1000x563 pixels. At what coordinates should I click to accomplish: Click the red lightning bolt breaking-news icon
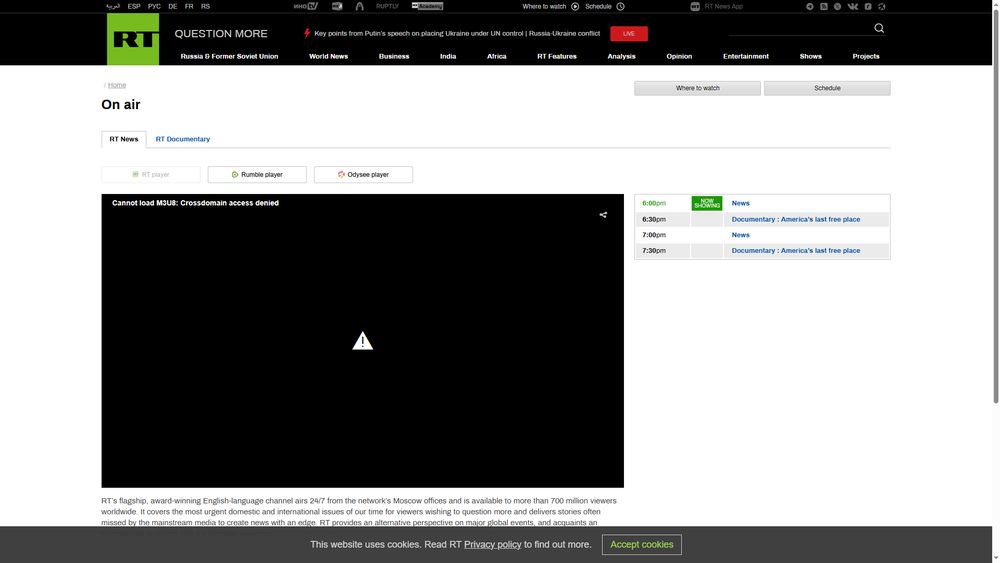[307, 33]
